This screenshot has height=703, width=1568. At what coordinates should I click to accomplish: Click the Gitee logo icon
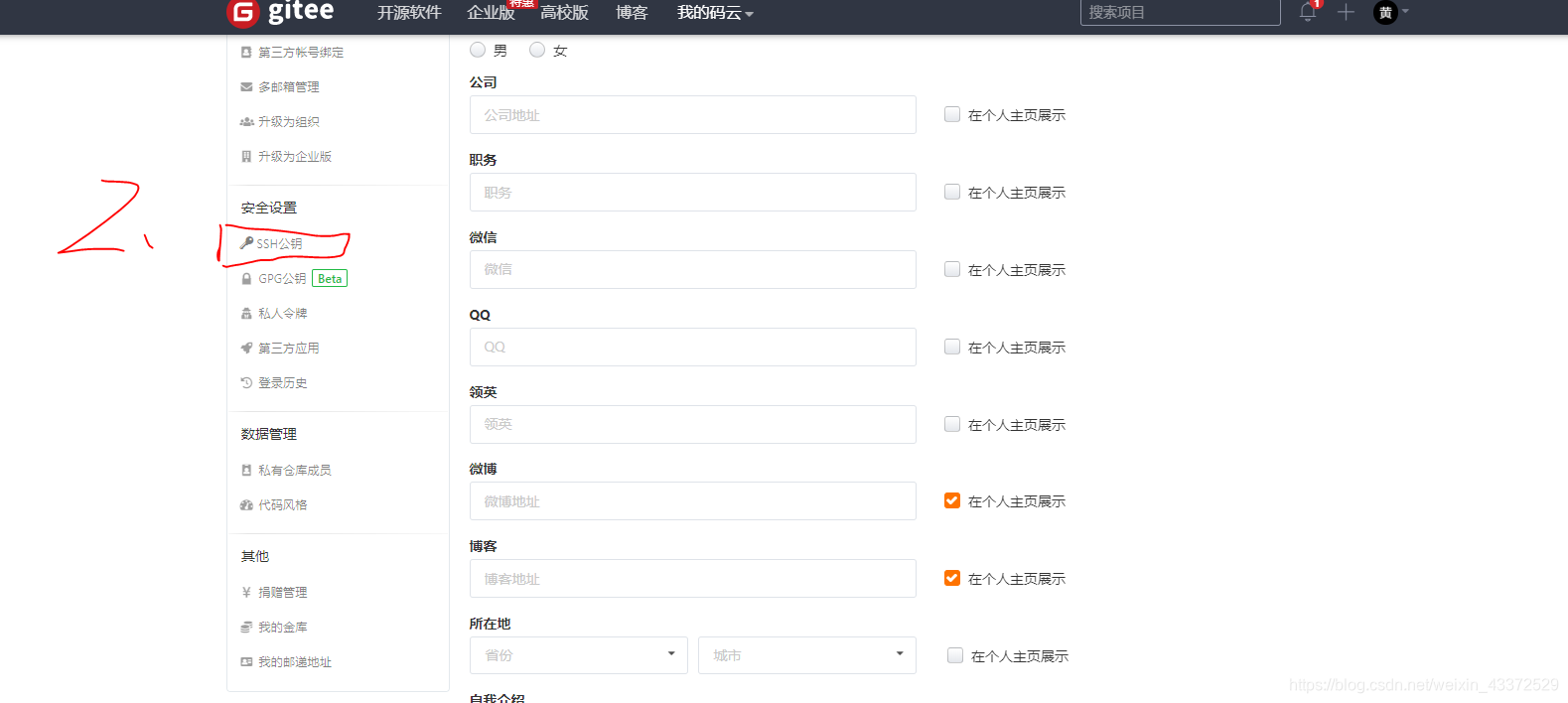(242, 13)
